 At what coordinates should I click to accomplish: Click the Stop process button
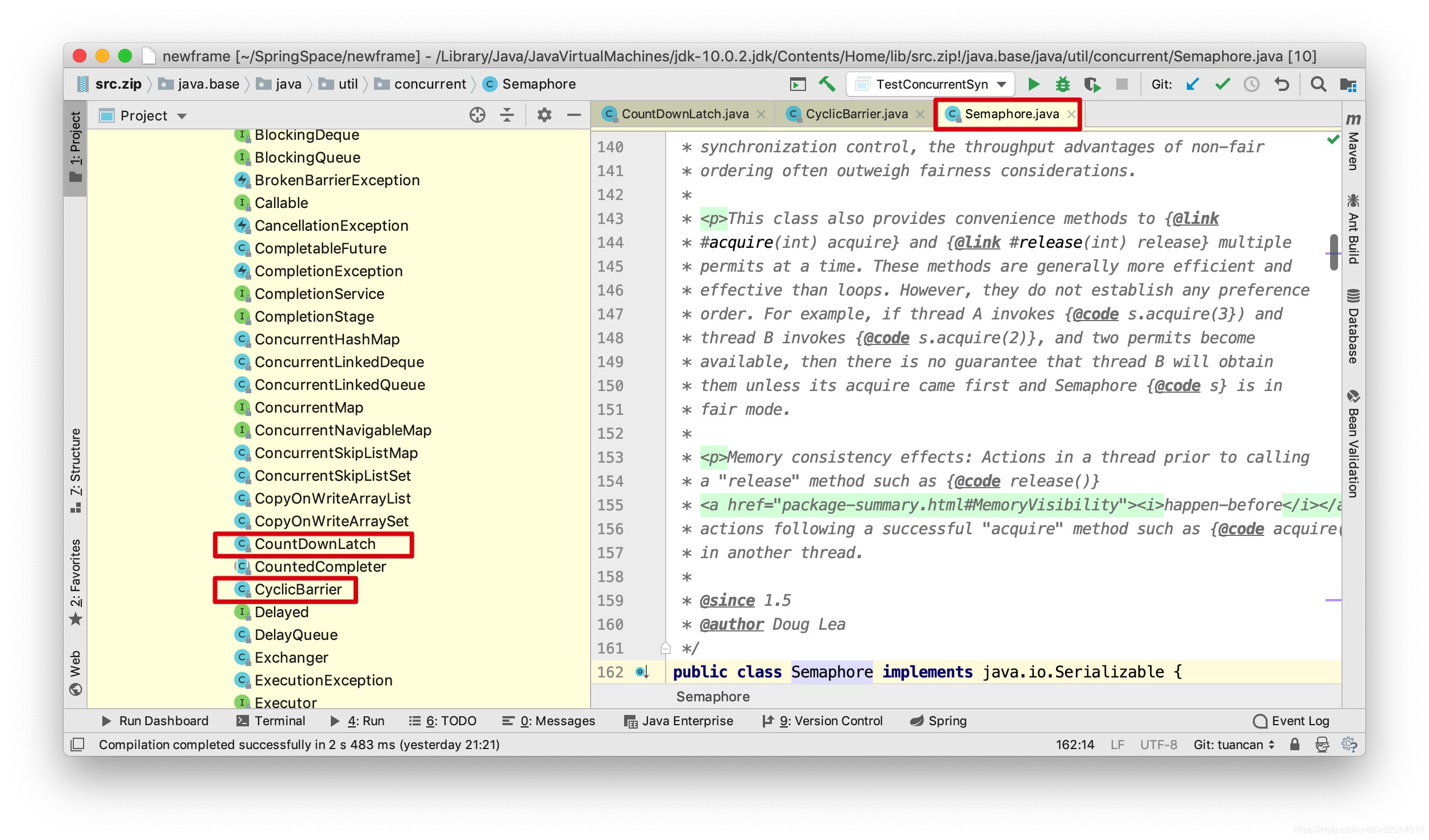[x=1121, y=84]
